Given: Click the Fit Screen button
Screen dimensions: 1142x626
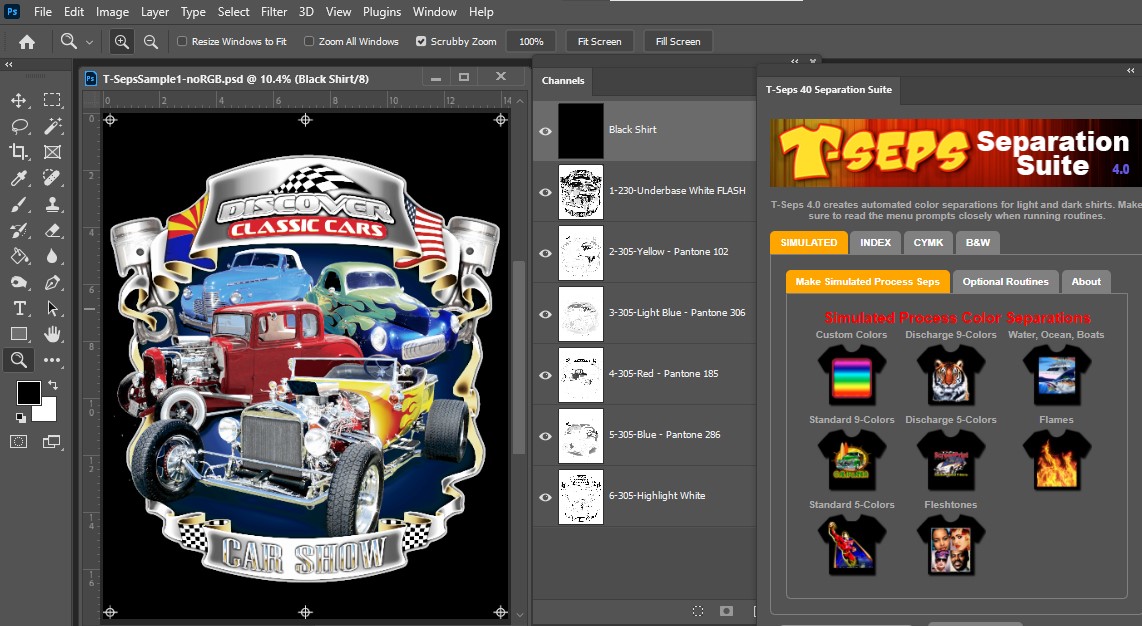Looking at the screenshot, I should click(x=599, y=41).
